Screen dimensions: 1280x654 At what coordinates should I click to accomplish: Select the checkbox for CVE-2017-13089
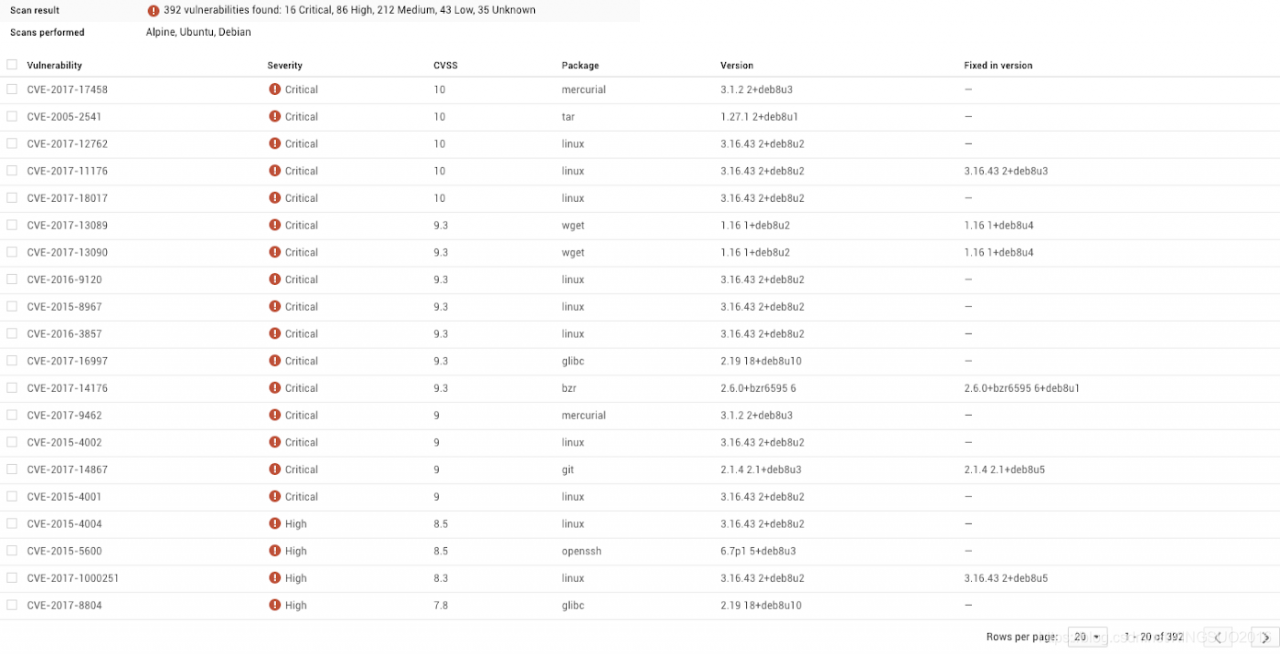pyautogui.click(x=12, y=225)
